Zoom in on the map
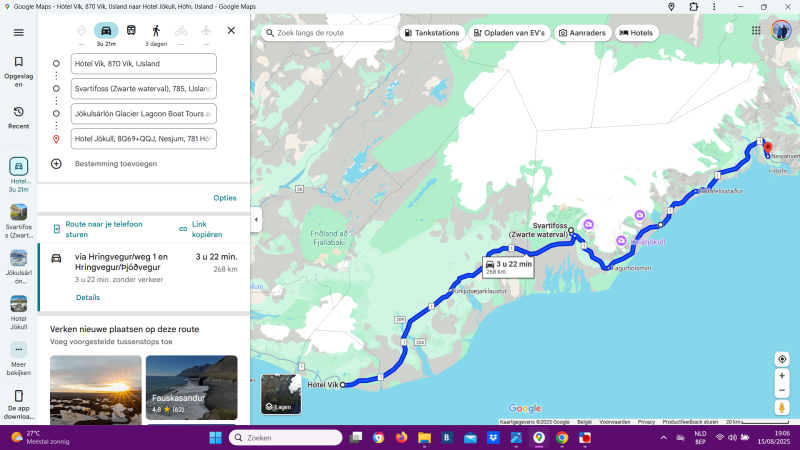 point(782,376)
